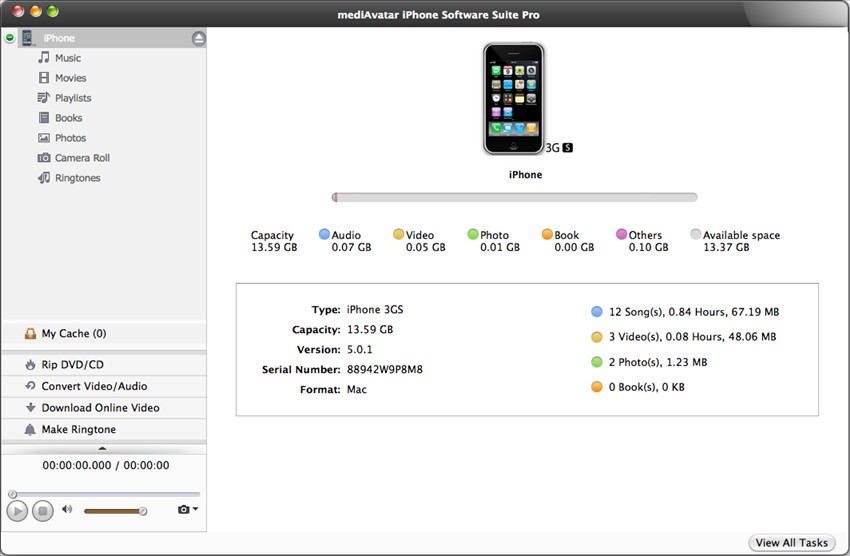The height and width of the screenshot is (556, 850).
Task: Click the blue Audio legend dot
Action: click(x=324, y=234)
